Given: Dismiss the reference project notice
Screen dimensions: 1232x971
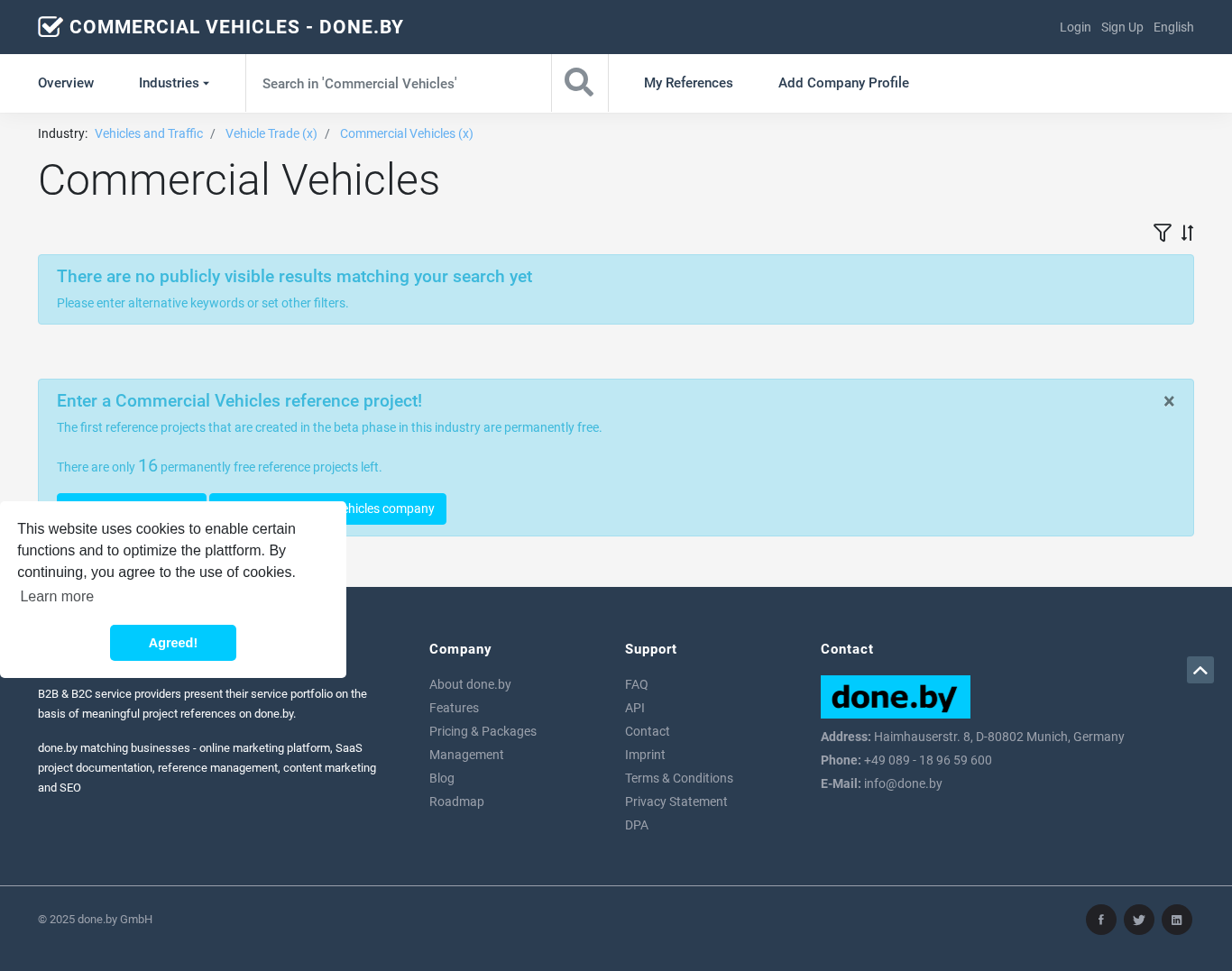Looking at the screenshot, I should coord(1169,401).
